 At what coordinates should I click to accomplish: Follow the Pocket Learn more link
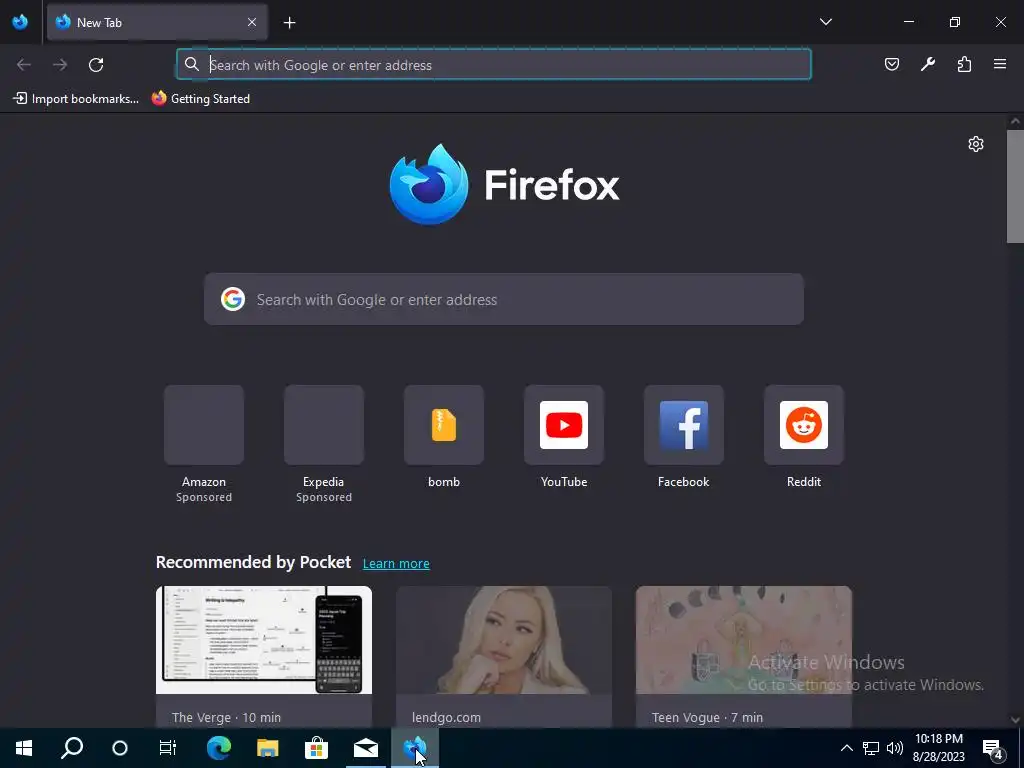(x=396, y=563)
